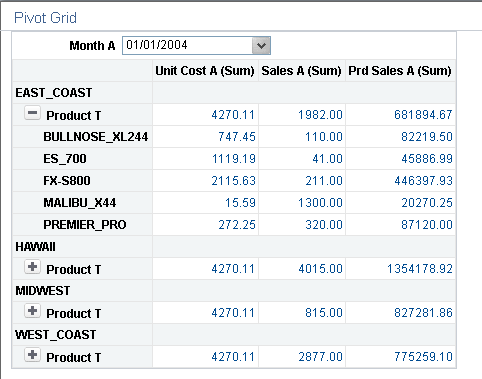Viewport: 482px width, 379px height.
Task: Open BULLNOSE_XL244 sales value 110.00
Action: (x=324, y=137)
